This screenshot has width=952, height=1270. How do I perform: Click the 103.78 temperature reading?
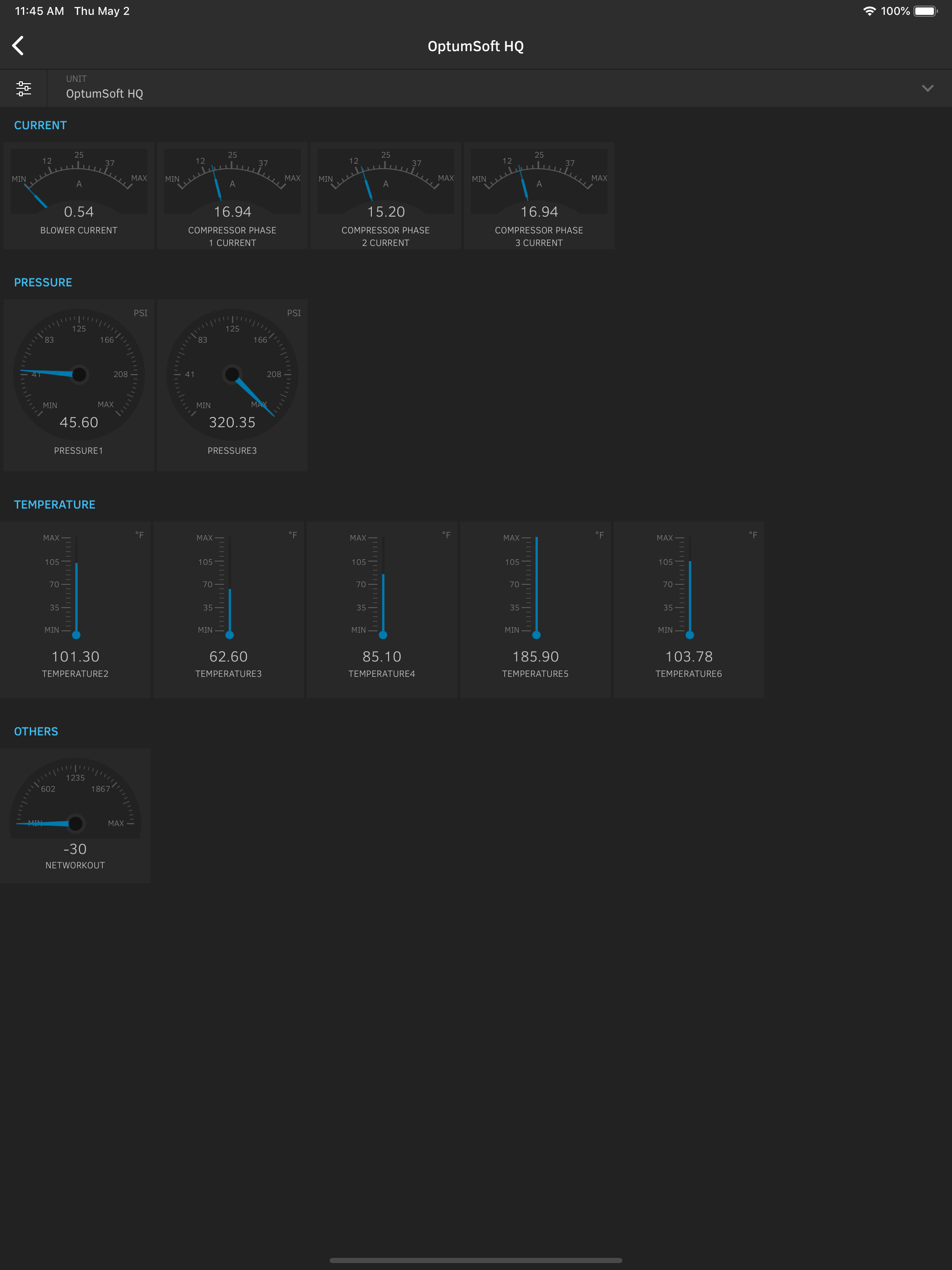(688, 657)
